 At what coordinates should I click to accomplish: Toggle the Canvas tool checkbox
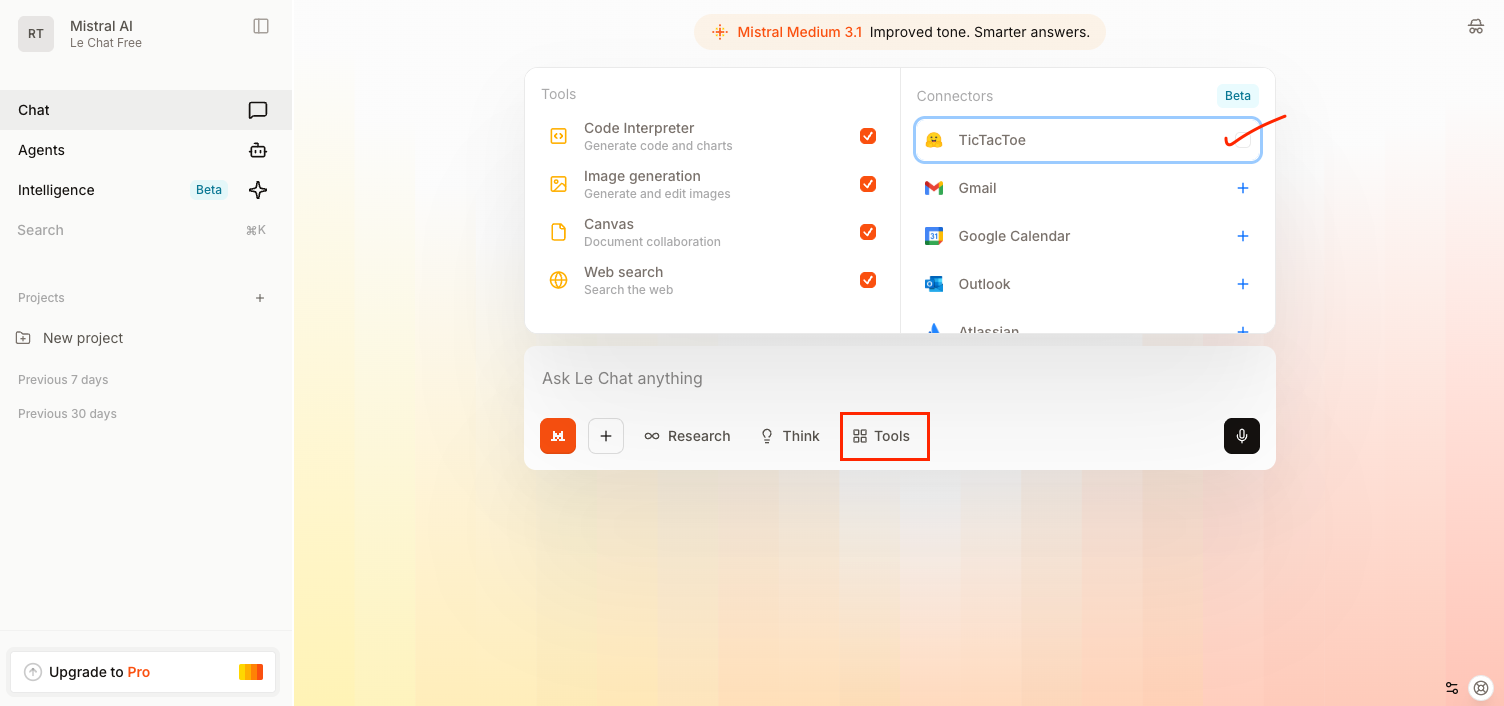(x=868, y=232)
